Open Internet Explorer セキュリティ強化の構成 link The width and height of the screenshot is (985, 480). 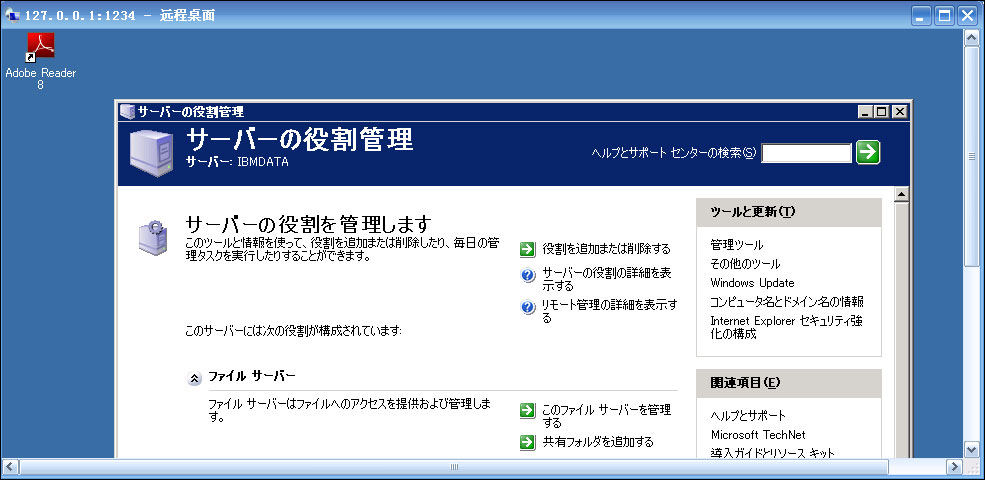pyautogui.click(x=786, y=327)
